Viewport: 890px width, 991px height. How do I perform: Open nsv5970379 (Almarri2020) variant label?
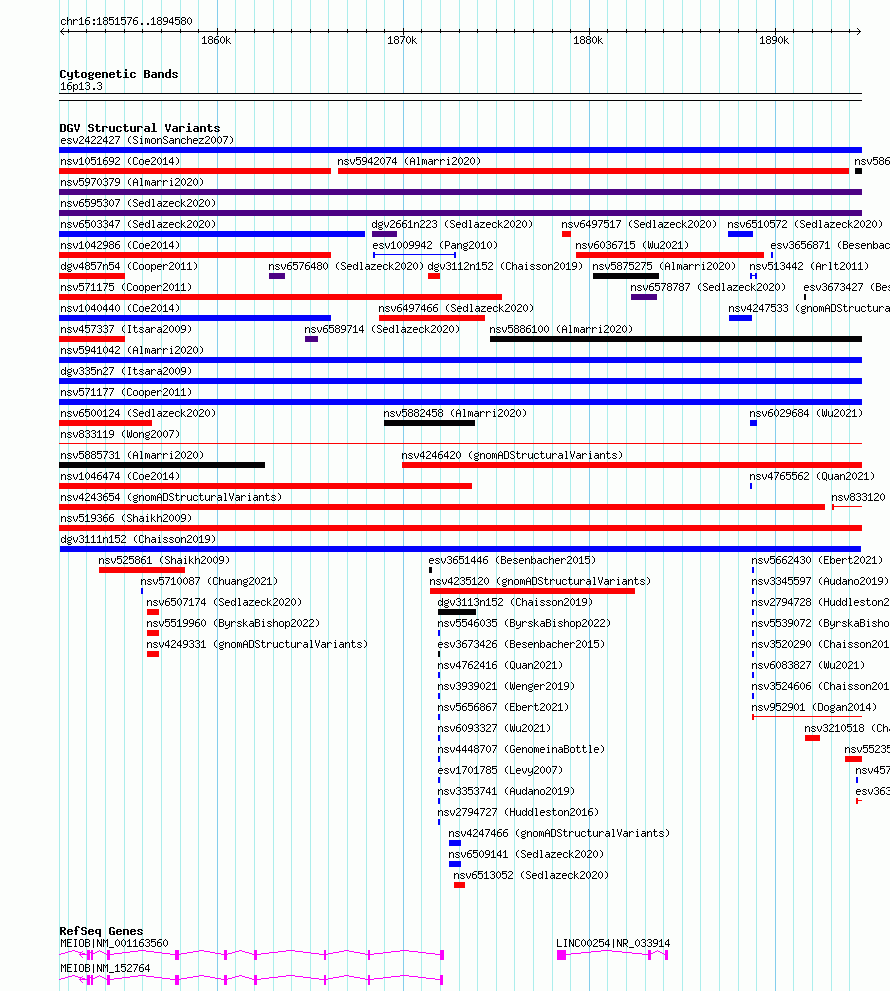click(x=132, y=182)
